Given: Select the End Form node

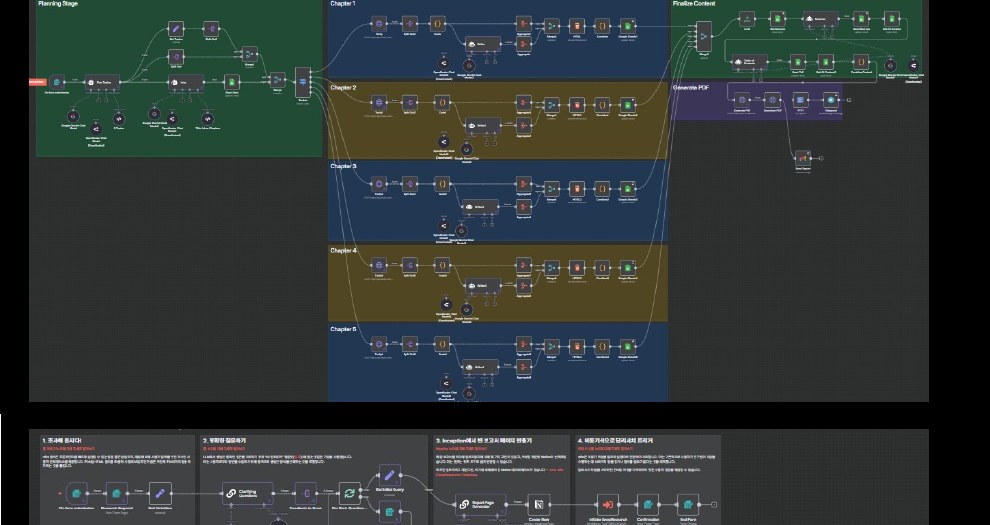Looking at the screenshot, I should (688, 505).
